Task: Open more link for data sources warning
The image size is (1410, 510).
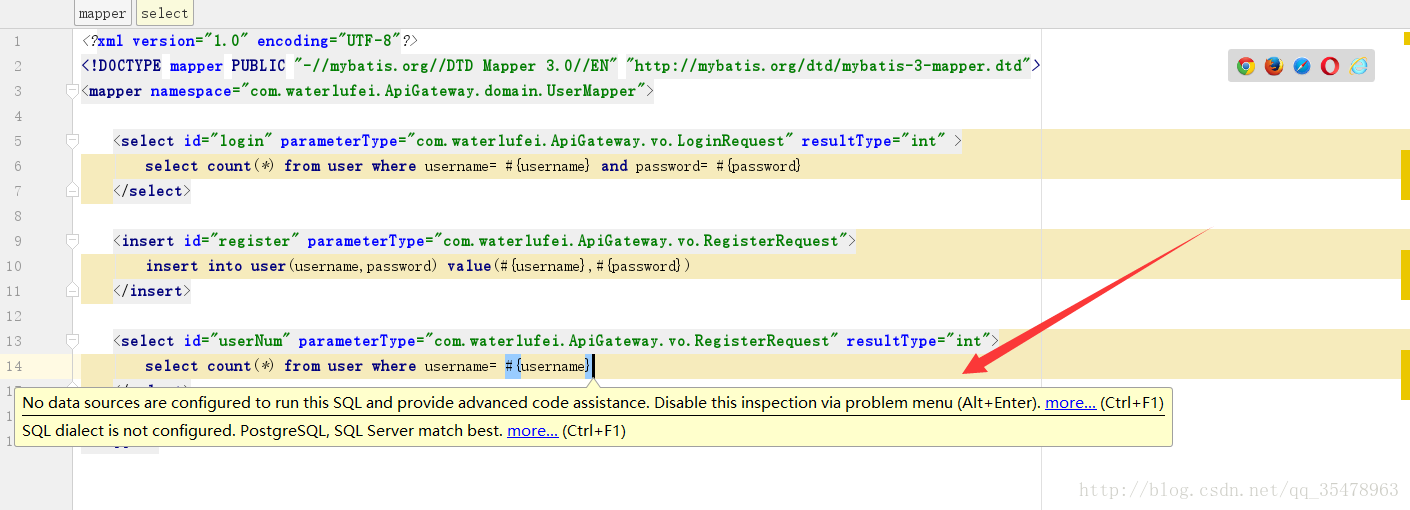Action: point(1070,403)
